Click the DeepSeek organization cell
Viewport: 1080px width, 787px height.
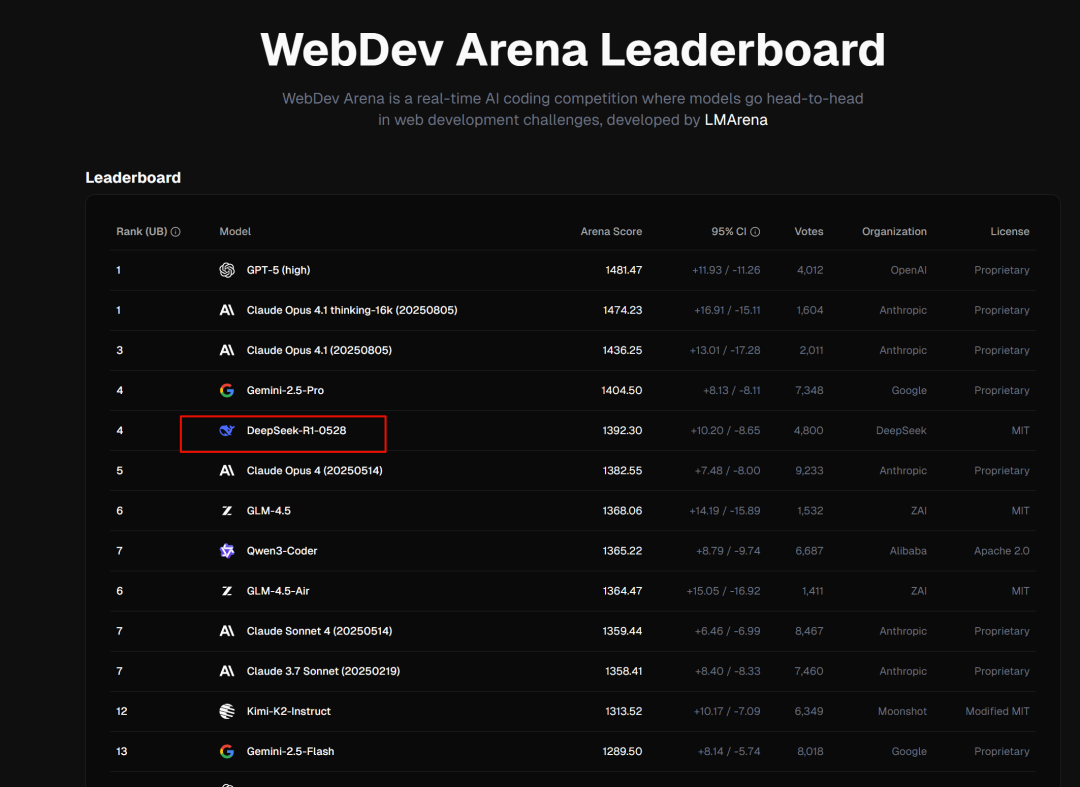pyautogui.click(x=901, y=430)
